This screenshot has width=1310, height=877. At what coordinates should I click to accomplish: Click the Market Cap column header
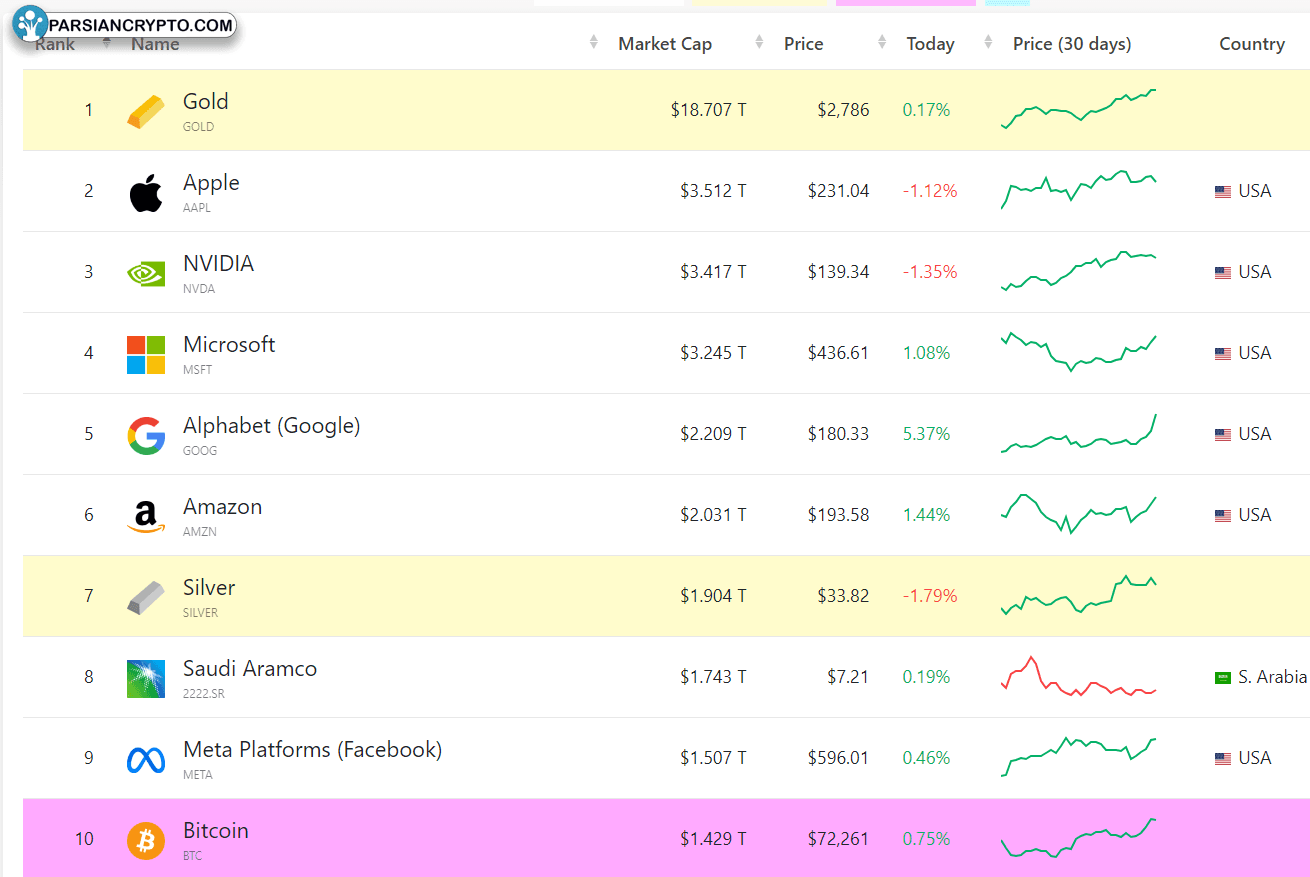tap(665, 44)
